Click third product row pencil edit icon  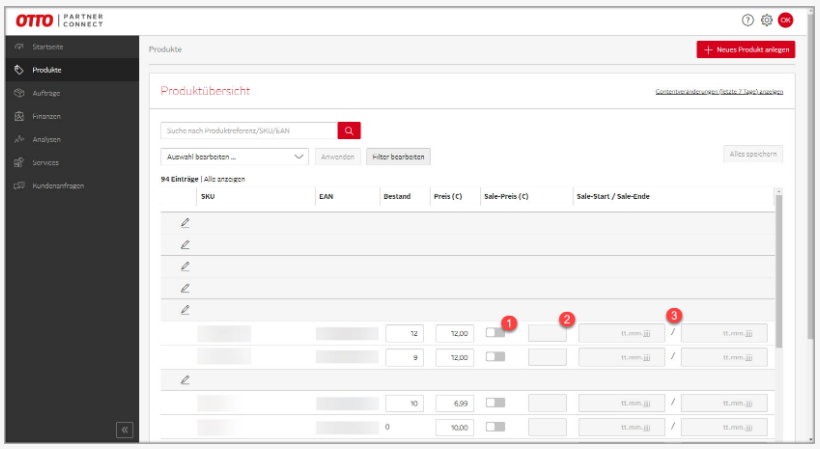pos(185,266)
